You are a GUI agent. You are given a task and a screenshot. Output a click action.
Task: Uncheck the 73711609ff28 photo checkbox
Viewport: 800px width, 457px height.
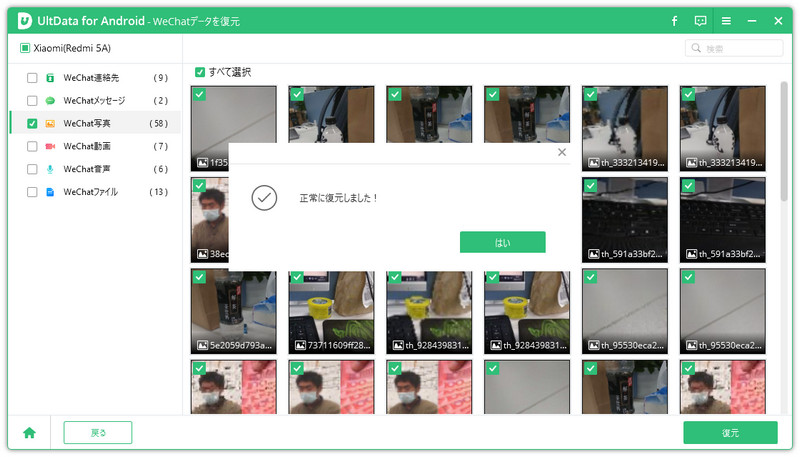tap(297, 277)
